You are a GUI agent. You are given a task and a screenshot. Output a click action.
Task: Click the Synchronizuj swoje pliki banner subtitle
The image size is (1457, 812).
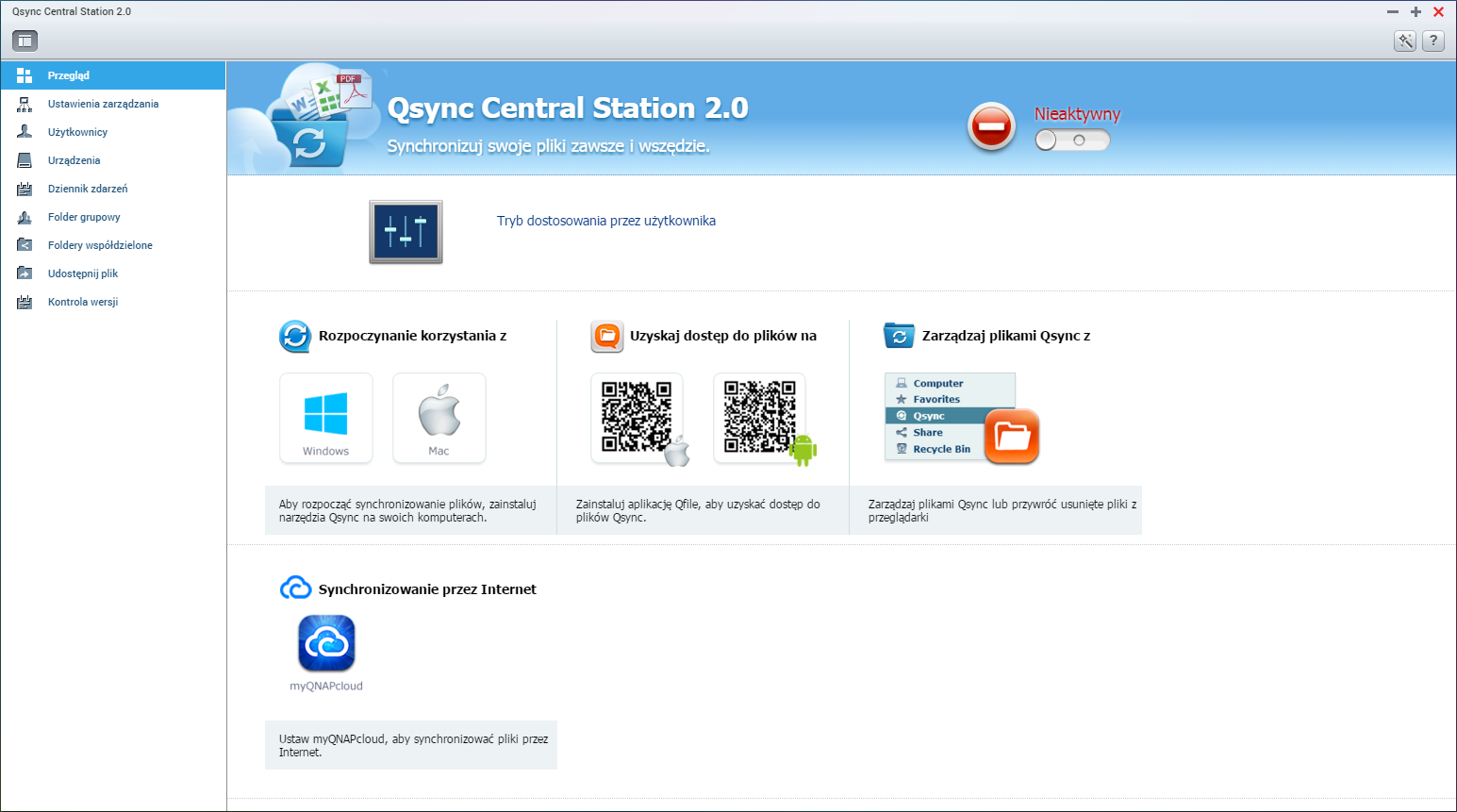549,146
